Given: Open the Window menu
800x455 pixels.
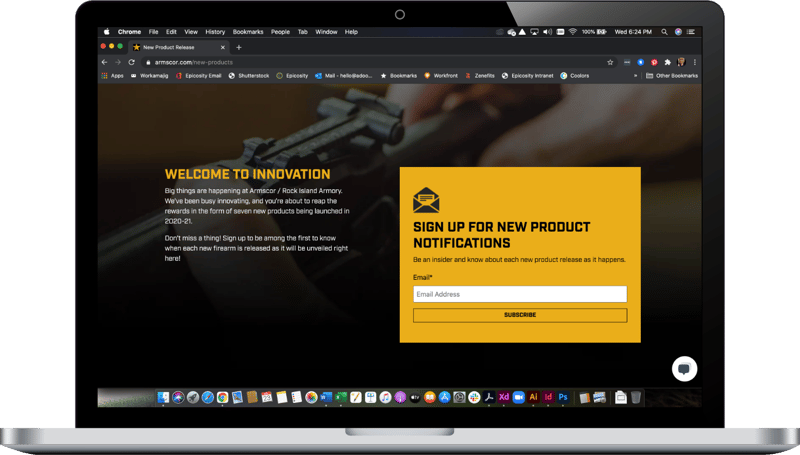Looking at the screenshot, I should 326,32.
